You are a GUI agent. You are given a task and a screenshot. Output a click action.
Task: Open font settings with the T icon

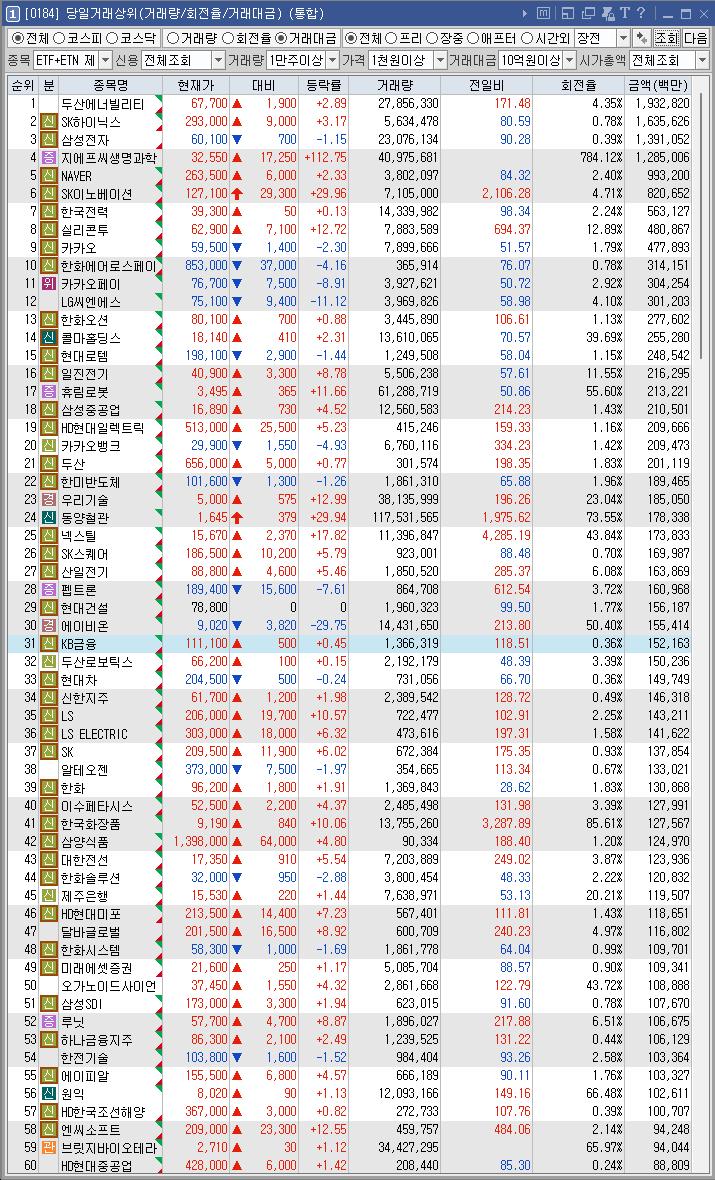(624, 13)
